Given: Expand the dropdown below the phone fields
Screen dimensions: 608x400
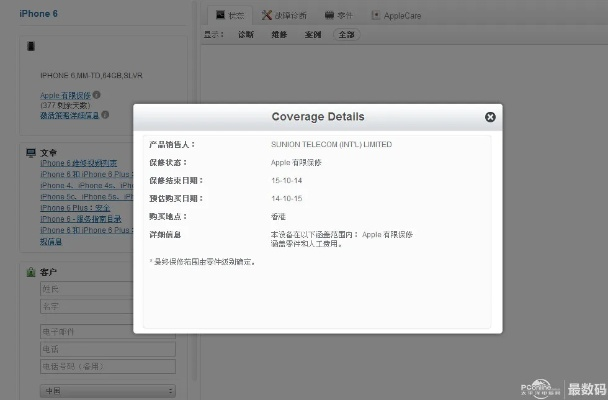Looking at the screenshot, I should [x=107, y=390].
